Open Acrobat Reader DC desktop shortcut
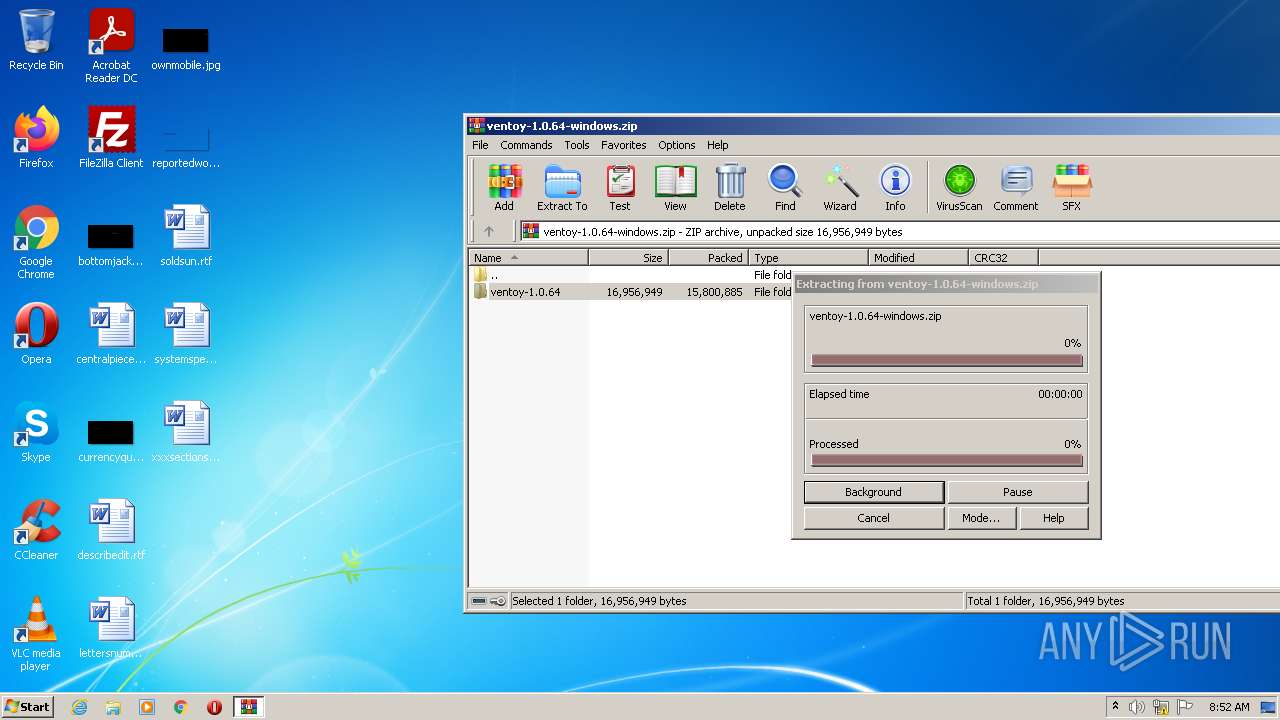 coord(111,46)
